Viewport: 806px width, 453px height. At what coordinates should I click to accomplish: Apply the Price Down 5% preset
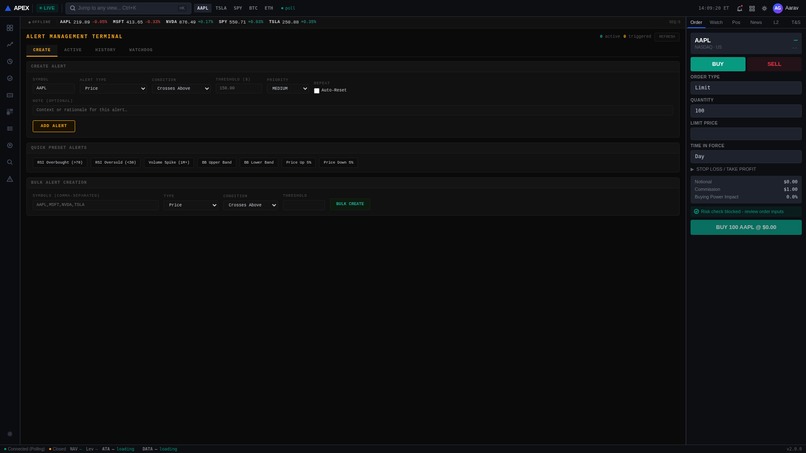[338, 162]
